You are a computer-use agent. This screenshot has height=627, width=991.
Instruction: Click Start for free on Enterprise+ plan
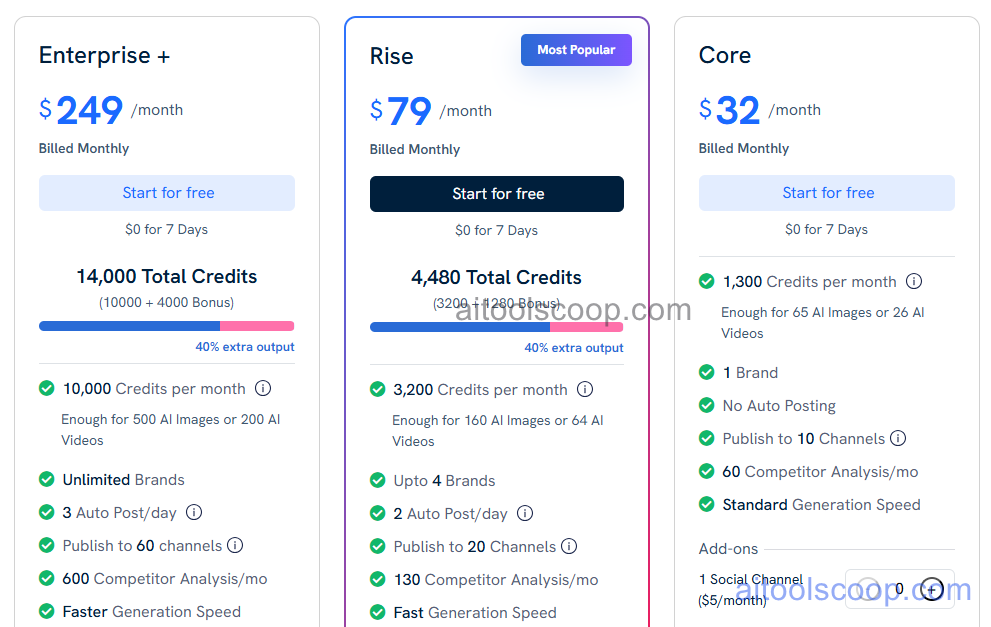coord(166,193)
